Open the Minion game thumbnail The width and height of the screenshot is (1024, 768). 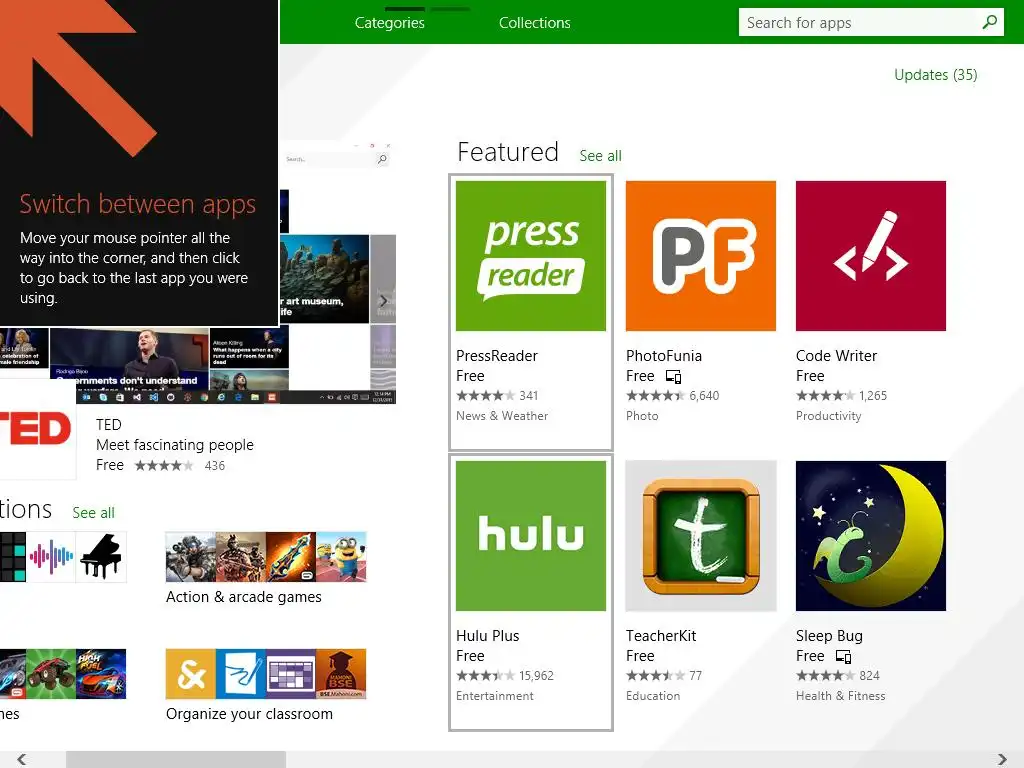tap(341, 557)
